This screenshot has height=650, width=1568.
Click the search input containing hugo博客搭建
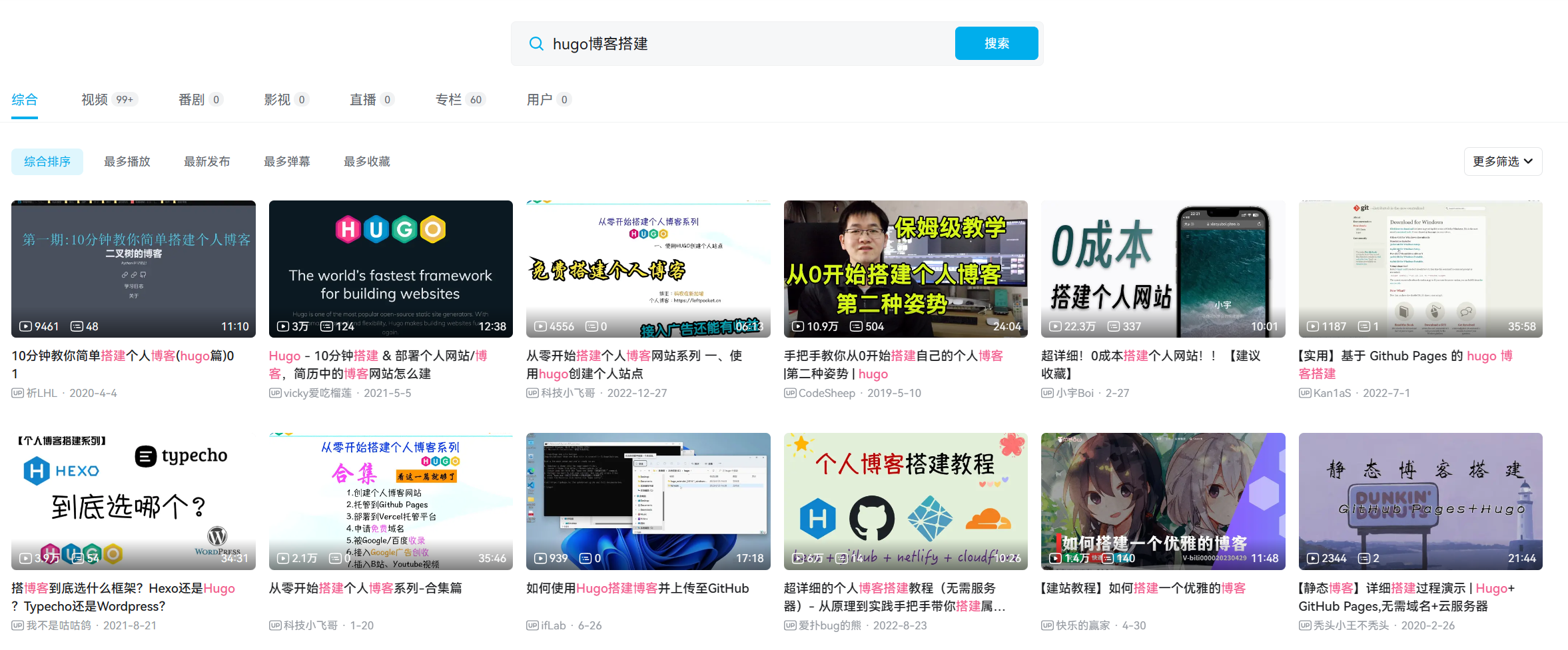click(x=746, y=44)
